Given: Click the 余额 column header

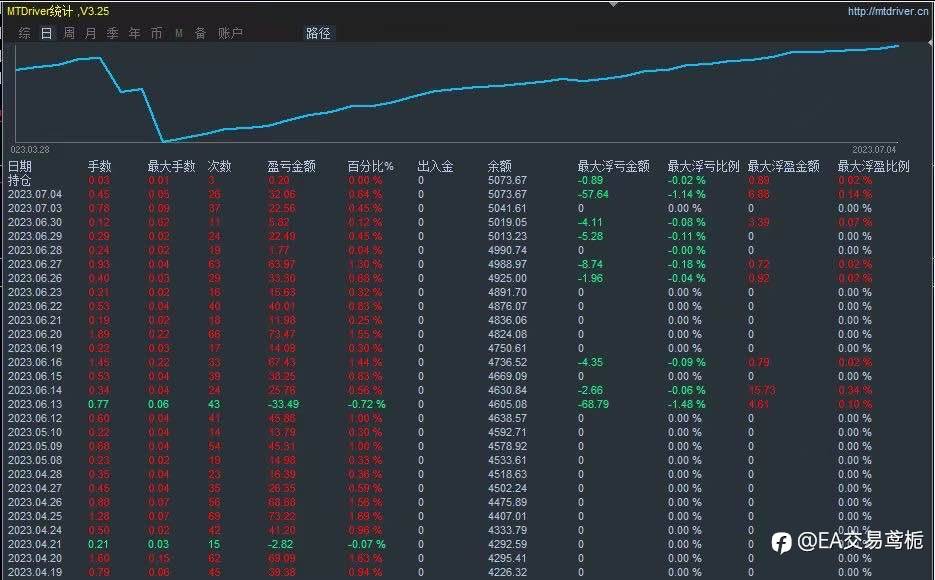Looking at the screenshot, I should click(x=500, y=166).
